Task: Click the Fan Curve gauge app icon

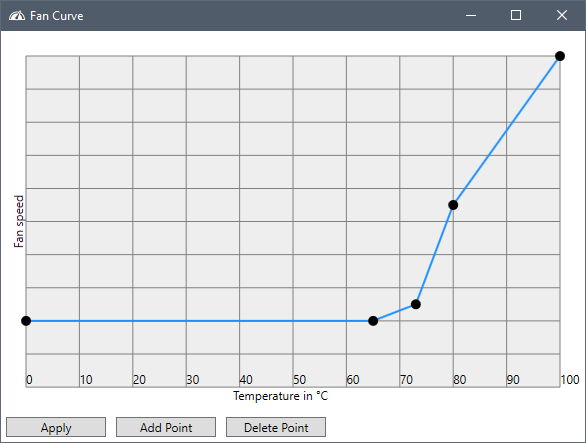Action: (17, 16)
